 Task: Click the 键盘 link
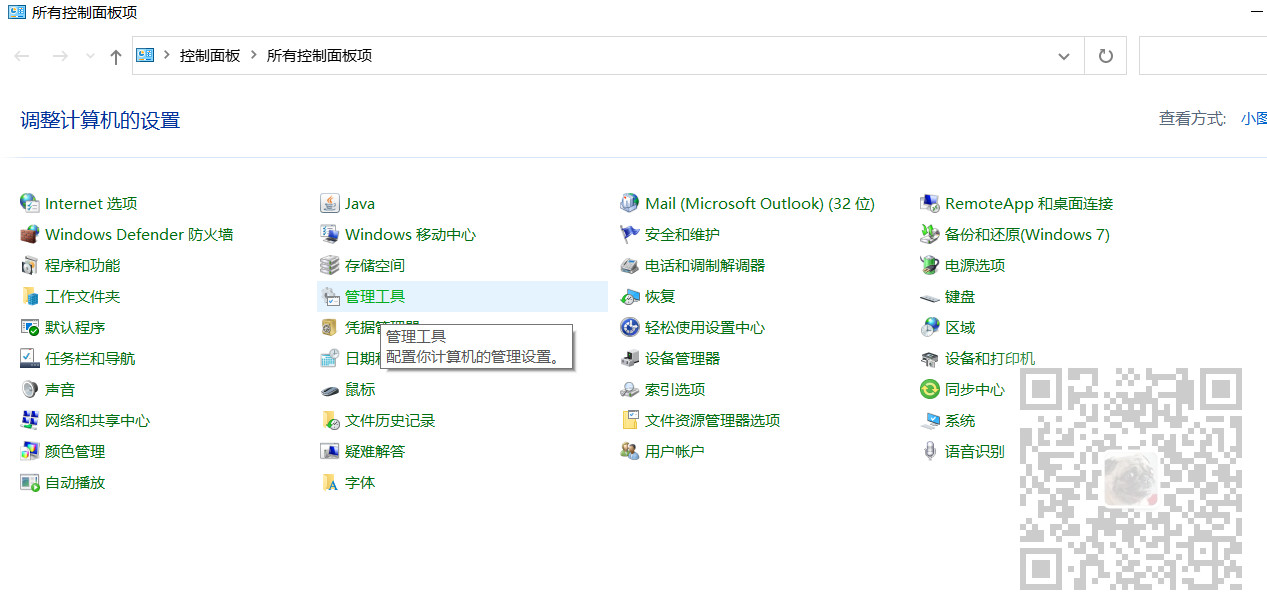click(960, 296)
